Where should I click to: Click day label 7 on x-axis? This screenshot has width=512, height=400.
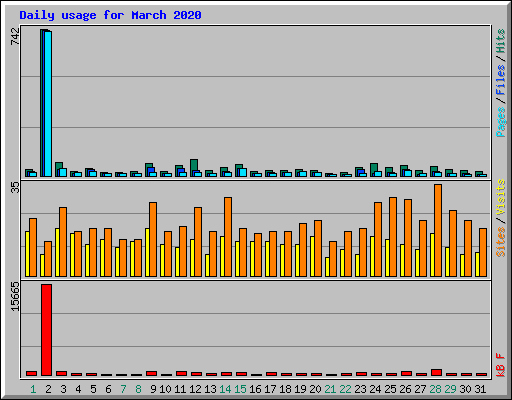click(123, 389)
